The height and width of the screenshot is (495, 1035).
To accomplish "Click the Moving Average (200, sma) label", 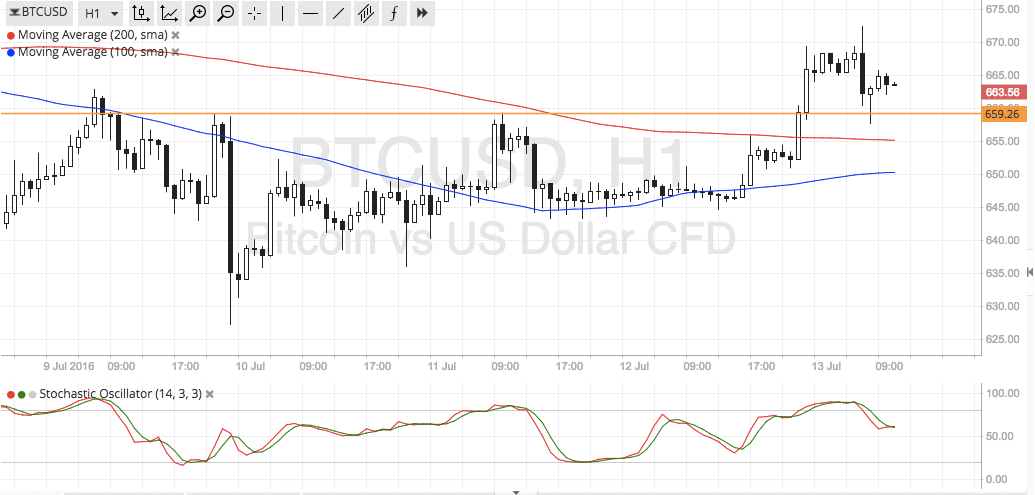I will click(x=92, y=35).
